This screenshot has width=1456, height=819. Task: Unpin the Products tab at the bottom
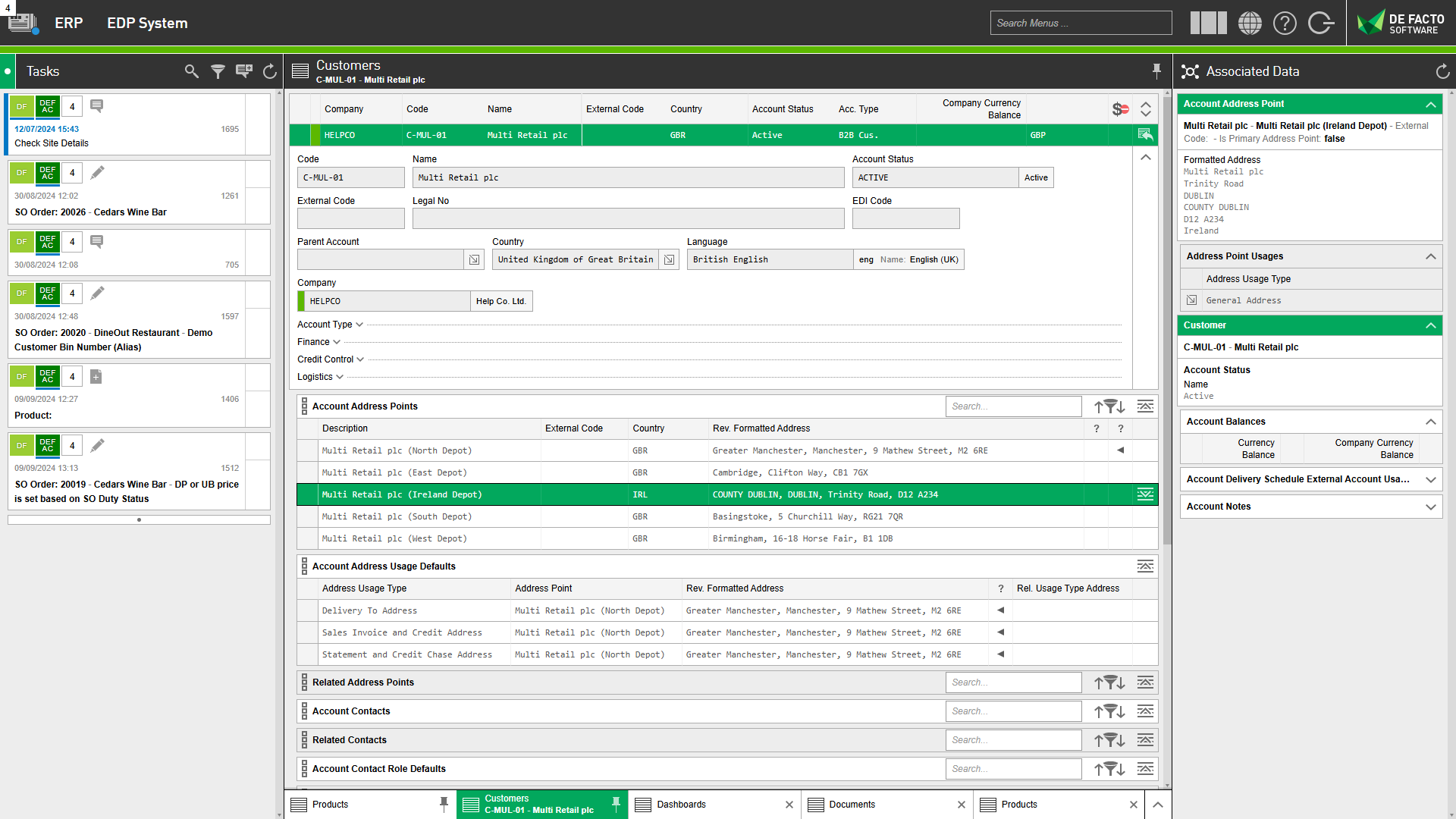tap(444, 805)
